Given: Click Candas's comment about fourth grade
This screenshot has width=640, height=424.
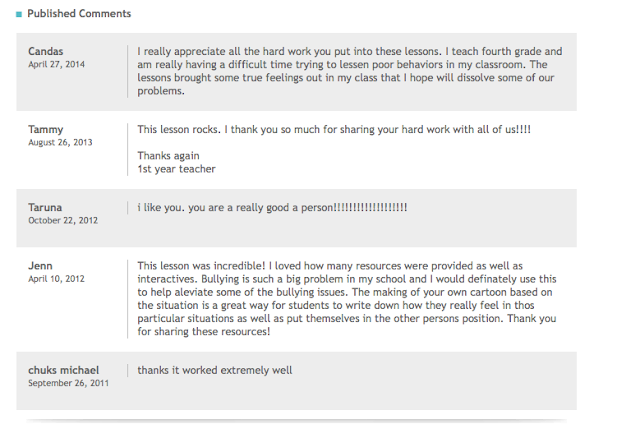Looking at the screenshot, I should point(349,71).
